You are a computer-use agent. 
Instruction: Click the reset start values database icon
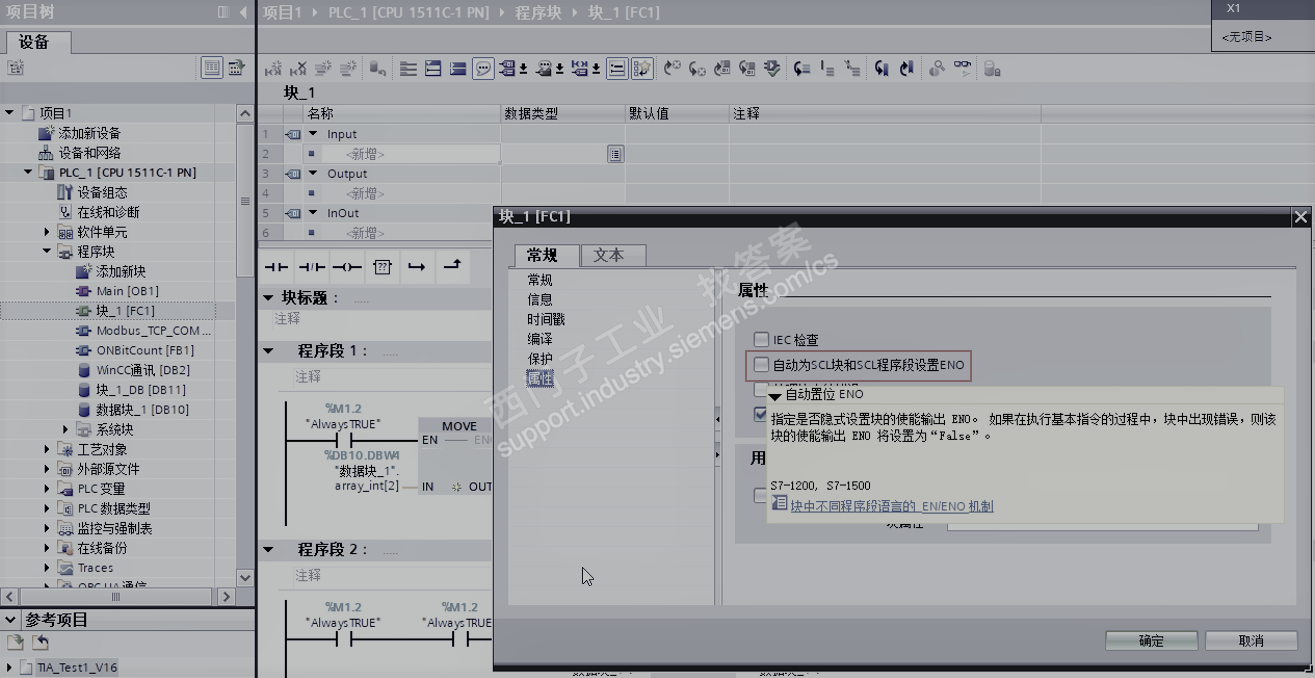tap(377, 69)
